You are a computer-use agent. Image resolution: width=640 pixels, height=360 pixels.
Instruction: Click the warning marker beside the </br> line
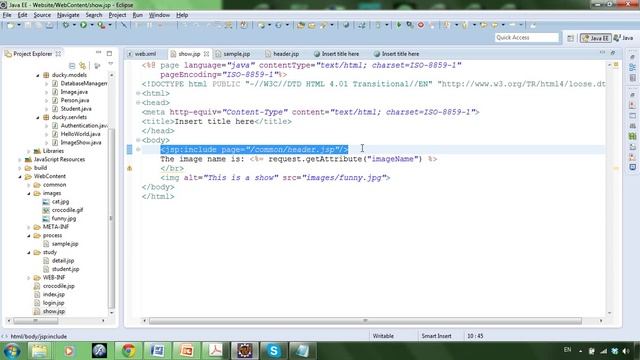(x=129, y=168)
